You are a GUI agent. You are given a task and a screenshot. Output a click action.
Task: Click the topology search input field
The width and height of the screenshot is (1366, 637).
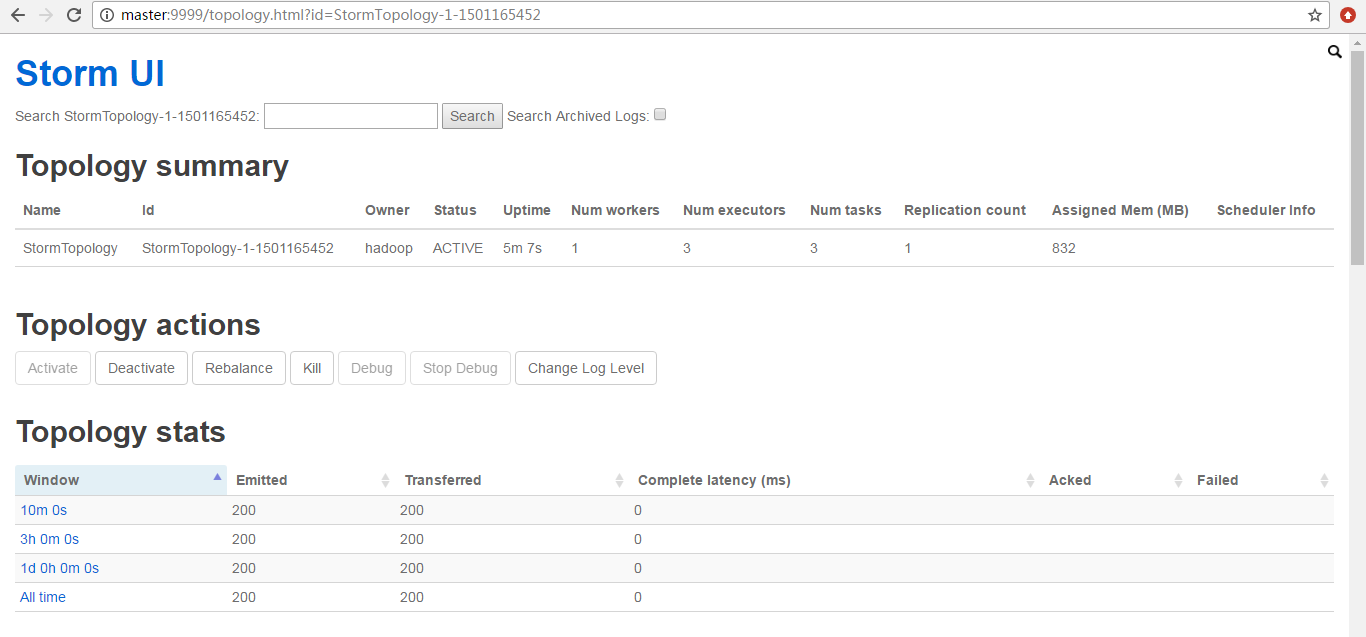coord(351,116)
